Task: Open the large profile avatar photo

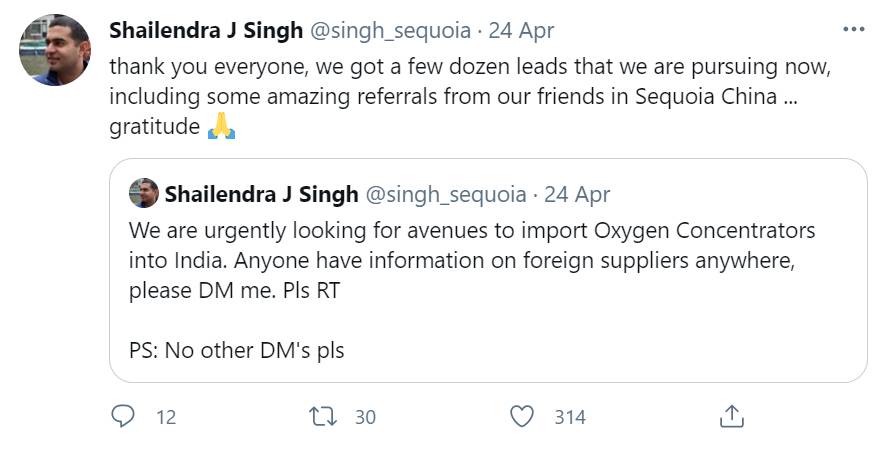Action: pos(55,51)
